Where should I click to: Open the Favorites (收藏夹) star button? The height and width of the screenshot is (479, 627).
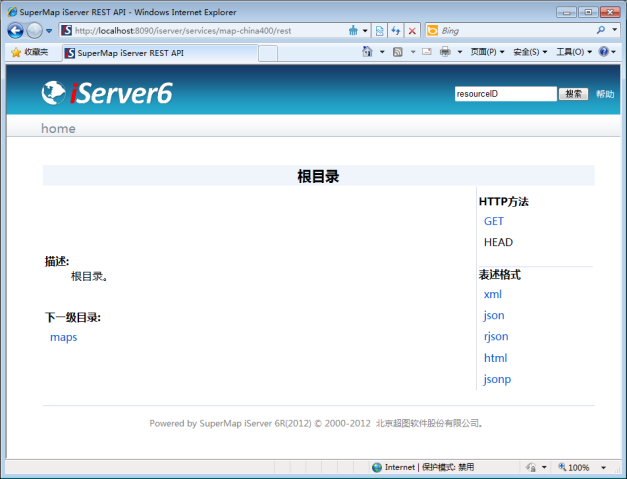coord(30,52)
